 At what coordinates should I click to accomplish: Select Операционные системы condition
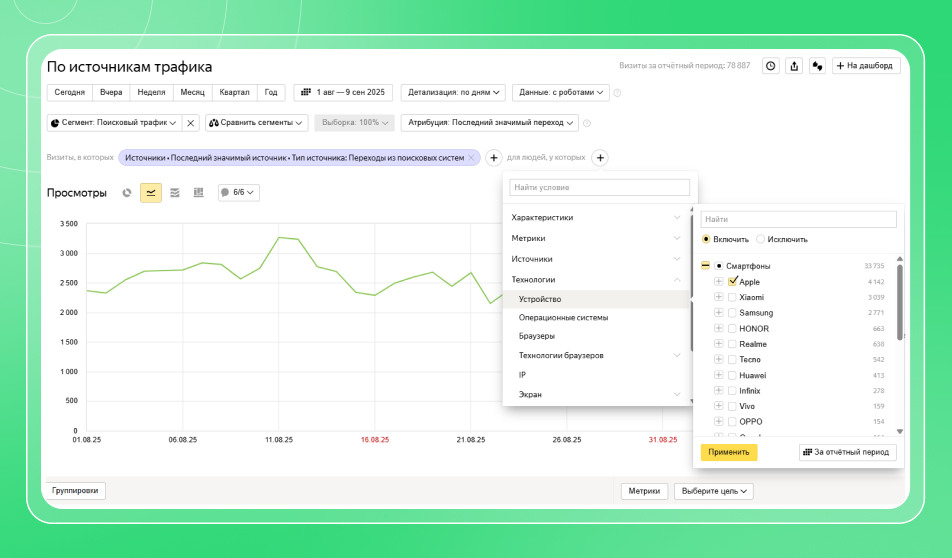pyautogui.click(x=563, y=318)
